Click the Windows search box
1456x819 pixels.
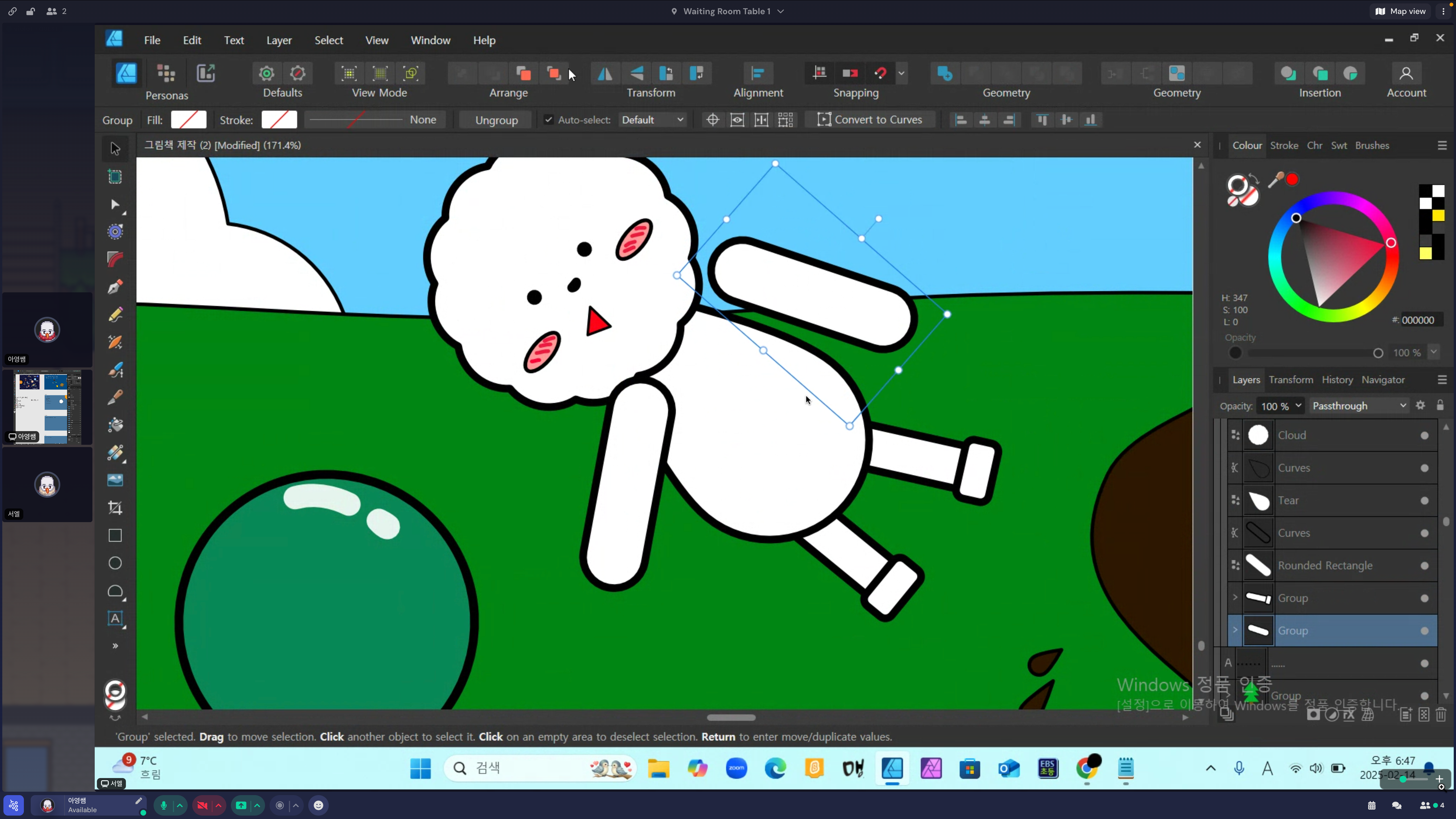pos(540,768)
